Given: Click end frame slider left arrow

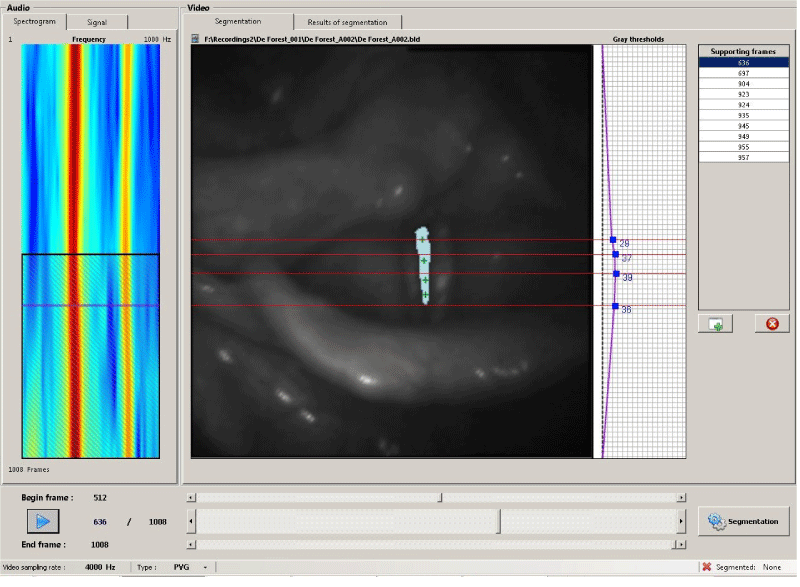Looking at the screenshot, I should 191,545.
